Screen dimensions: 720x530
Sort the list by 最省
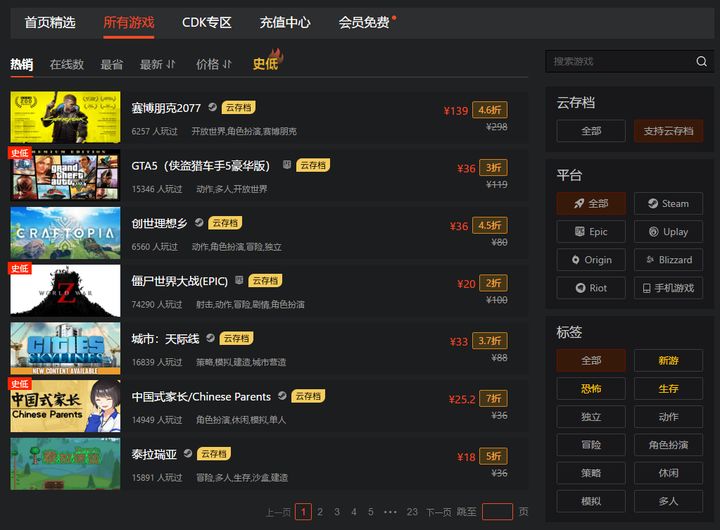tap(112, 64)
